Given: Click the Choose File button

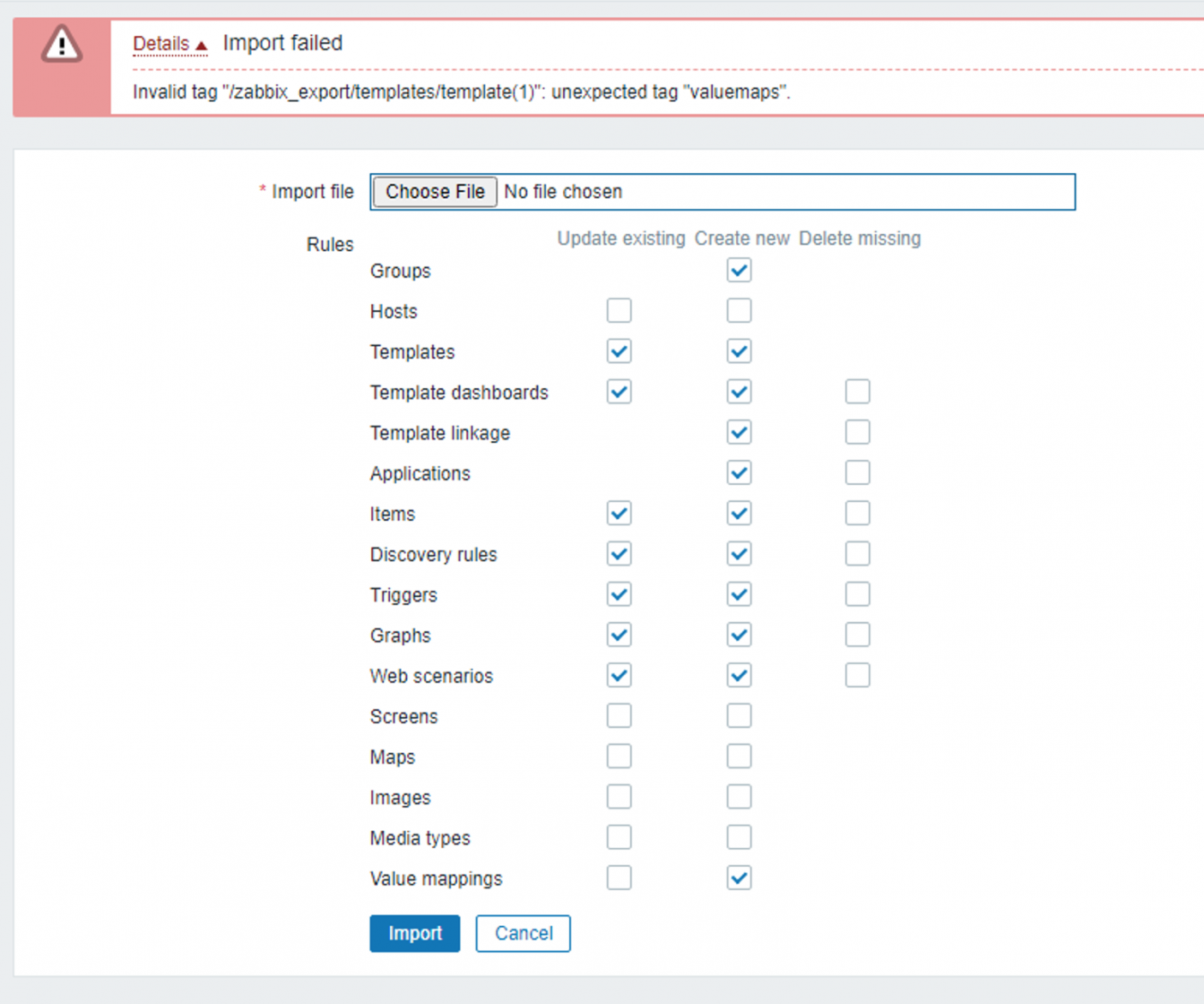Looking at the screenshot, I should click(434, 192).
